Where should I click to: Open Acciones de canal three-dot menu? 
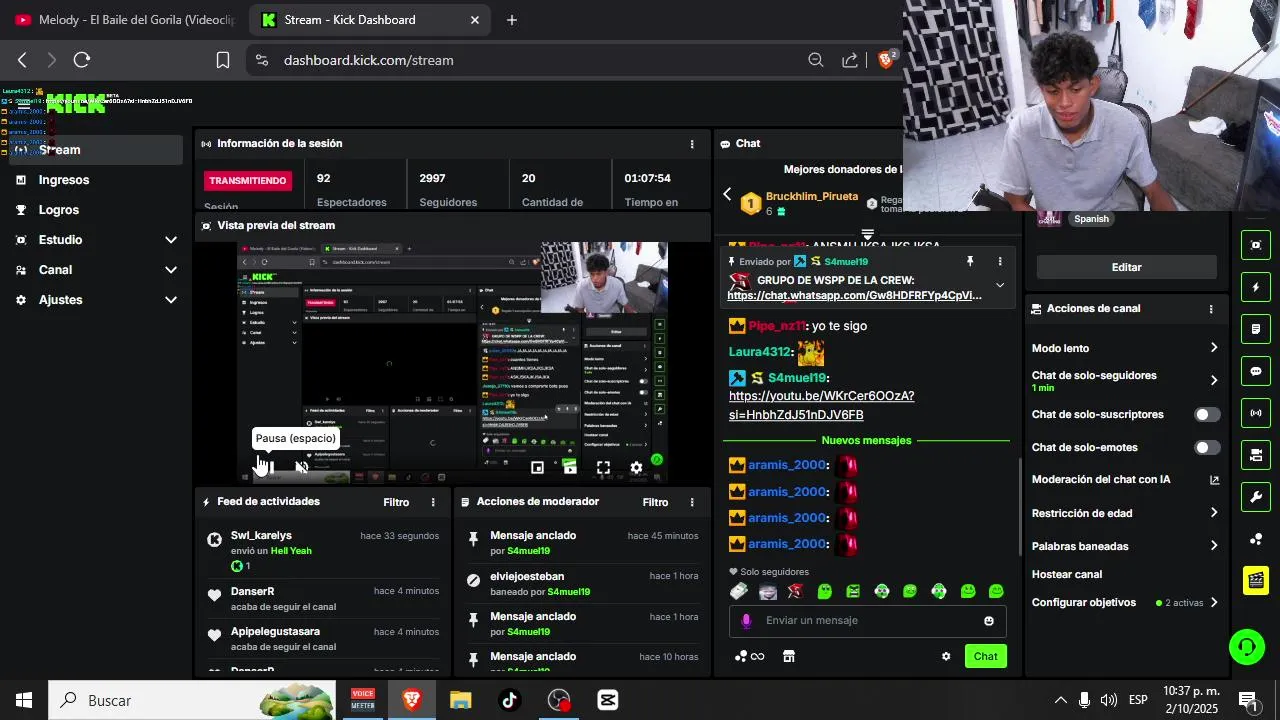(x=1211, y=309)
